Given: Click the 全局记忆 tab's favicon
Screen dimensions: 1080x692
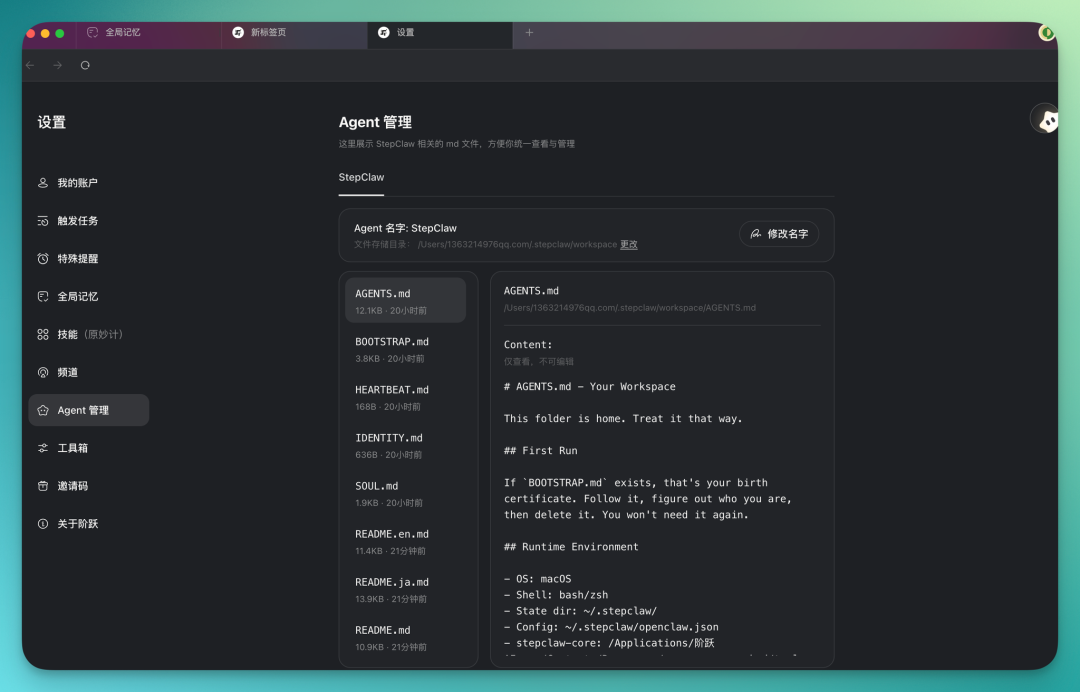Looking at the screenshot, I should pos(92,32).
